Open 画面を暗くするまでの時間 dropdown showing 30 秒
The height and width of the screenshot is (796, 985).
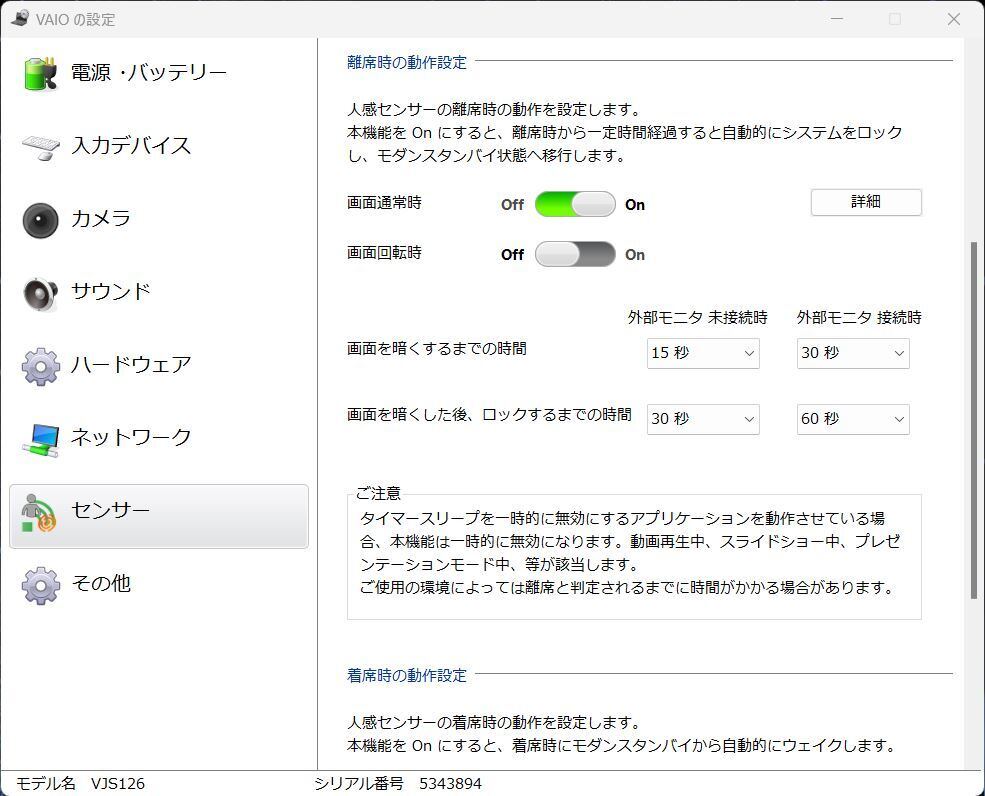tap(853, 353)
